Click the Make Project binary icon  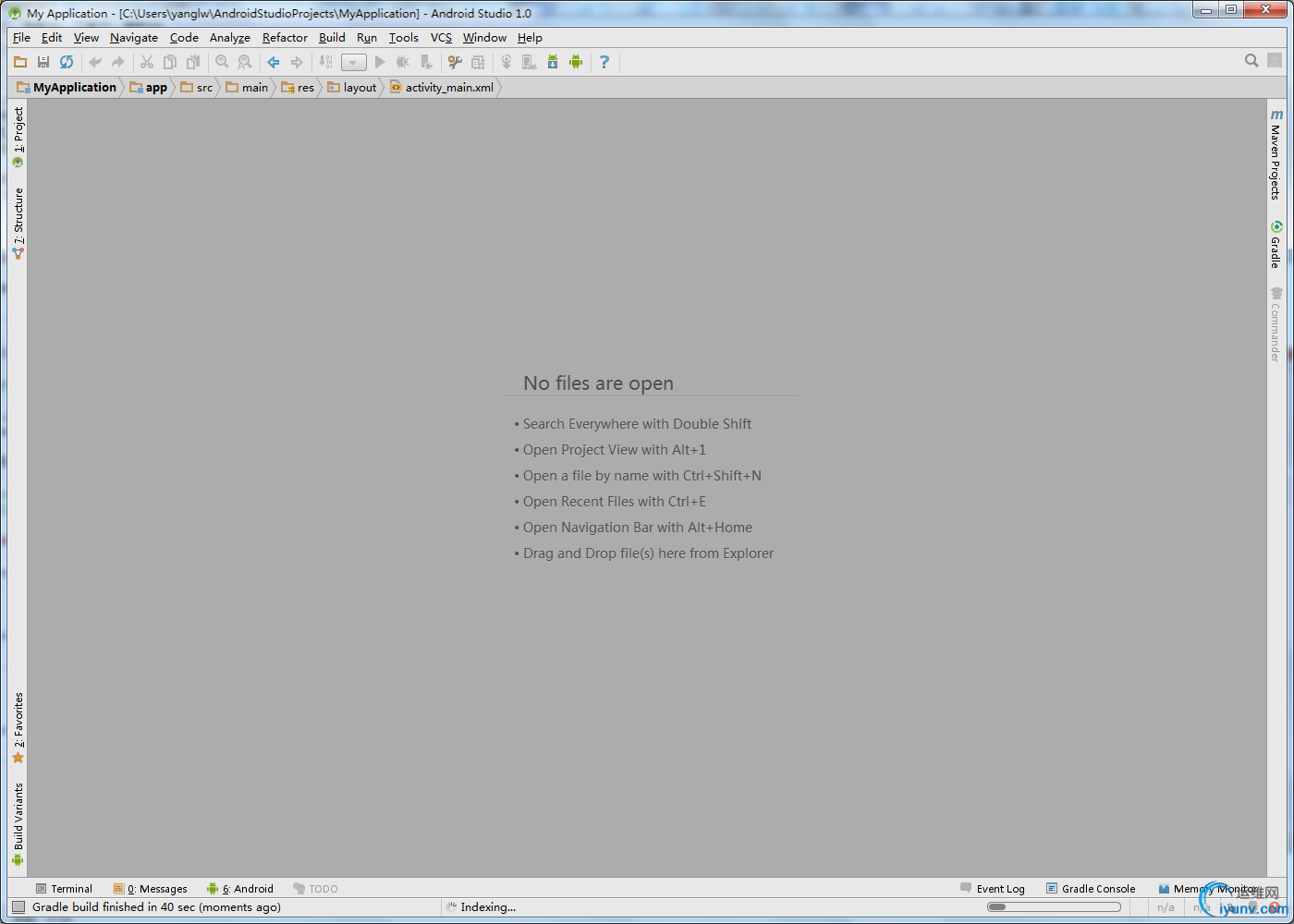pos(325,62)
